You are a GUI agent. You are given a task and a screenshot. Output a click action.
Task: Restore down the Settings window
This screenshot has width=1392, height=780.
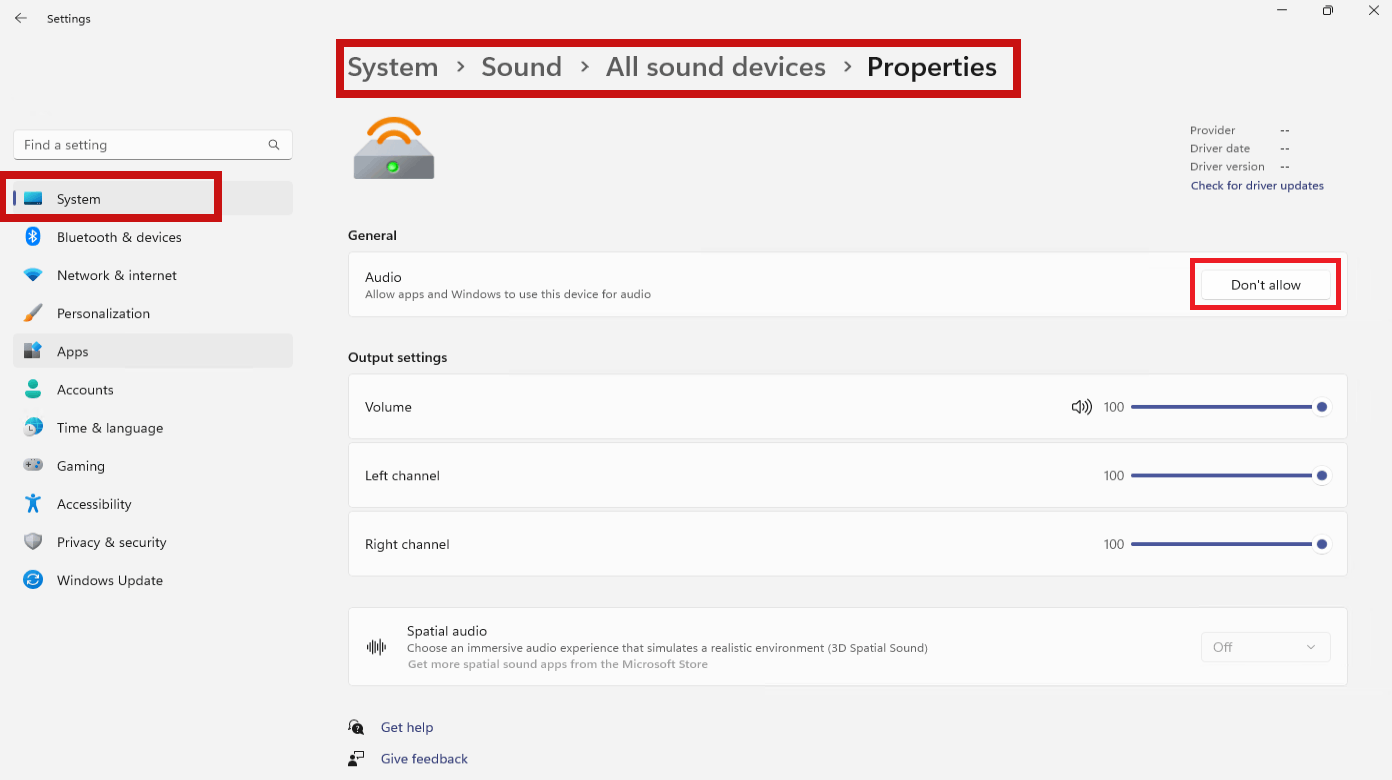tap(1327, 10)
